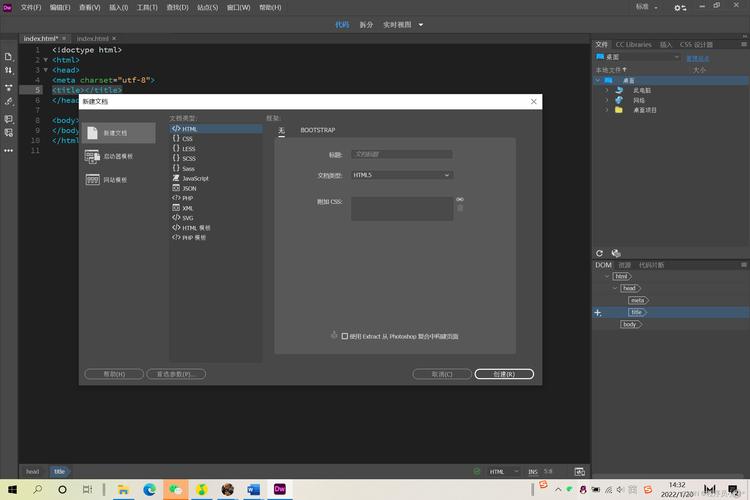The height and width of the screenshot is (500, 750).
Task: Expand the Network node in Files tree
Action: tap(607, 100)
